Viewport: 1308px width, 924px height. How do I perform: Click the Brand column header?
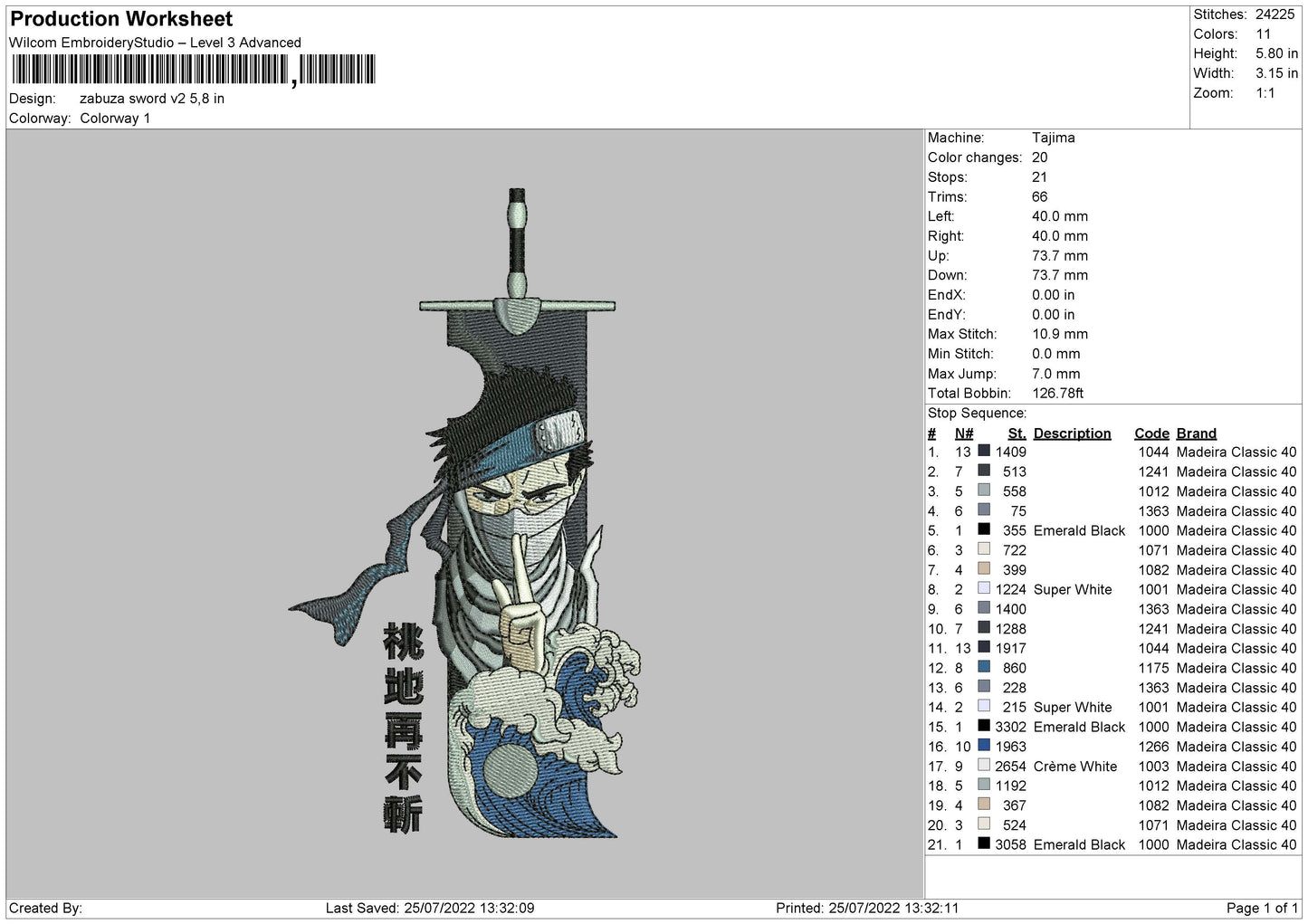pyautogui.click(x=1197, y=433)
